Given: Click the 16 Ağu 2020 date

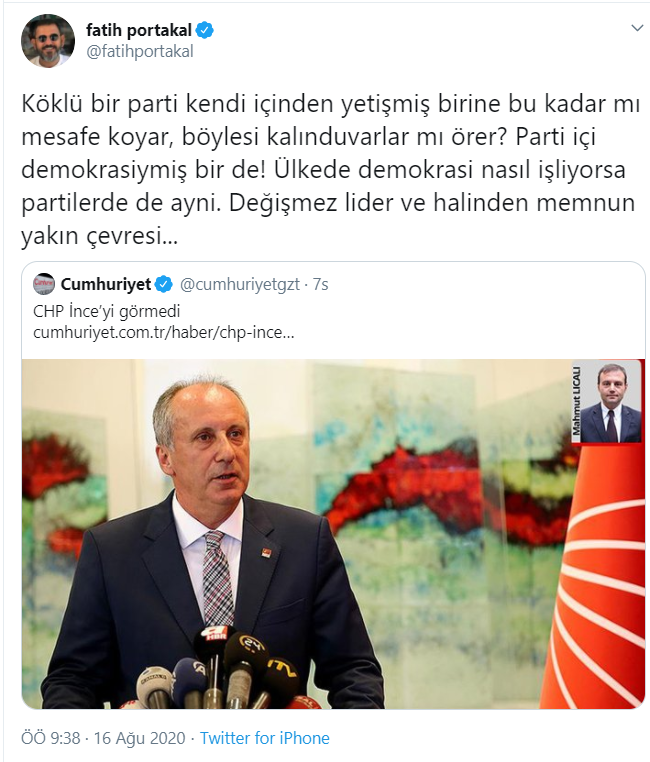Looking at the screenshot, I should 139,738.
